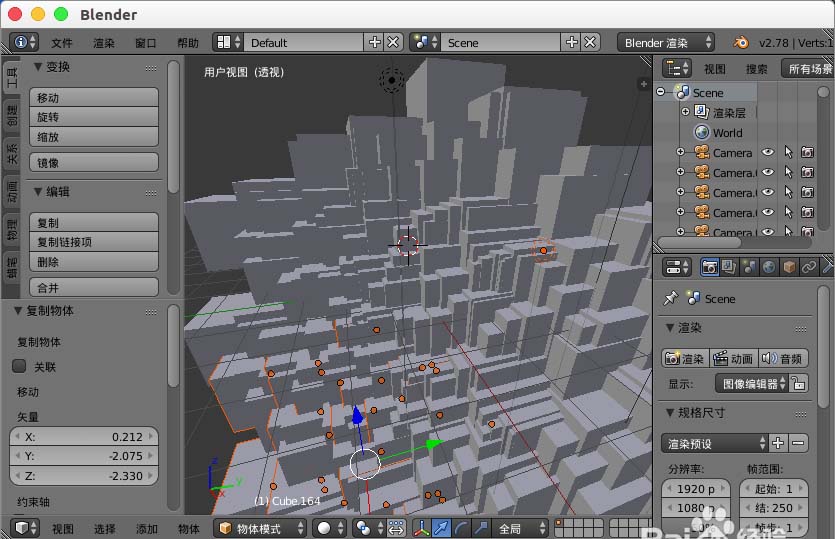Open the 全局 transform orientation dropdown
The width and height of the screenshot is (835, 539).
pyautogui.click(x=520, y=528)
